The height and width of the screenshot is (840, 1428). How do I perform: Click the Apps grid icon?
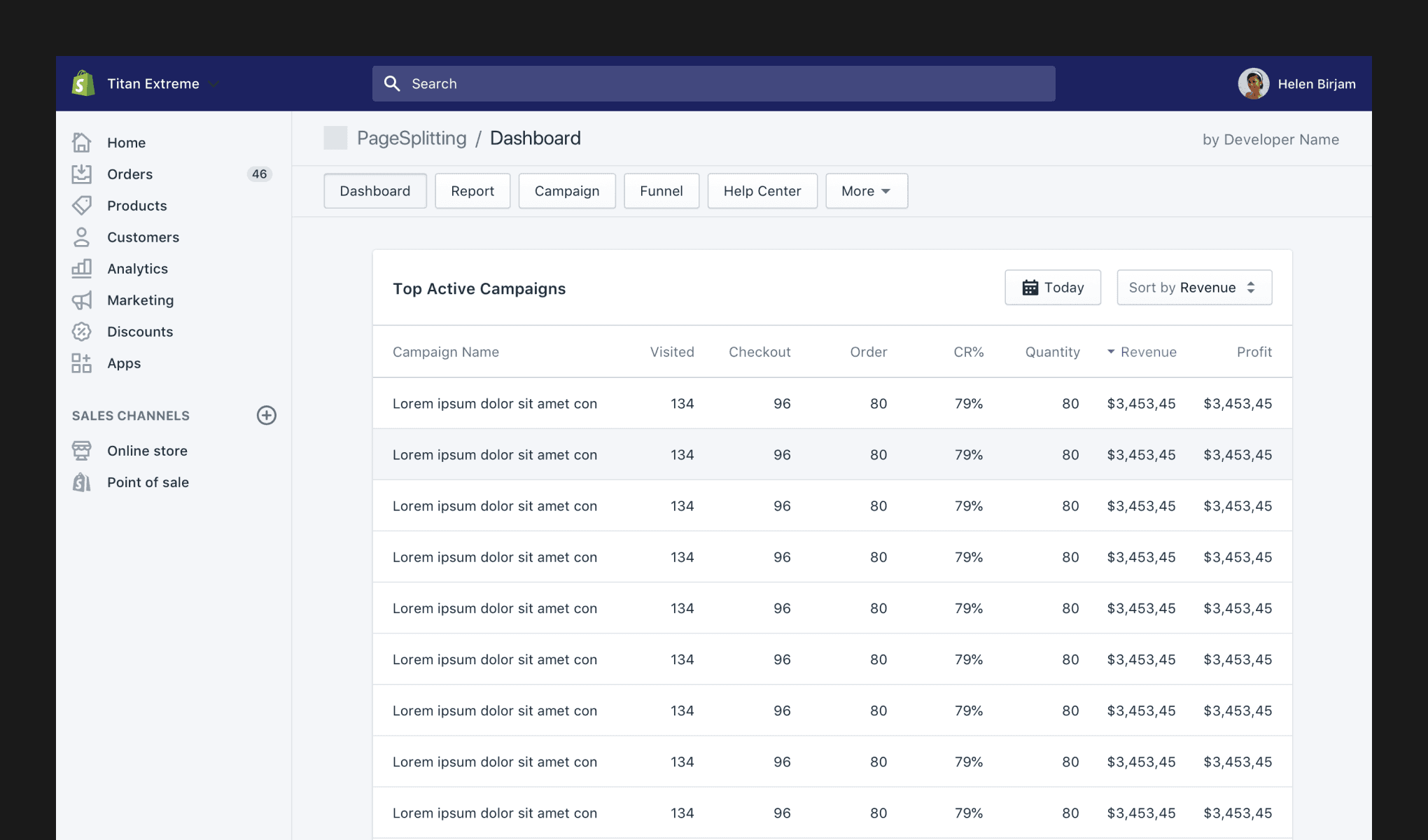click(x=82, y=363)
